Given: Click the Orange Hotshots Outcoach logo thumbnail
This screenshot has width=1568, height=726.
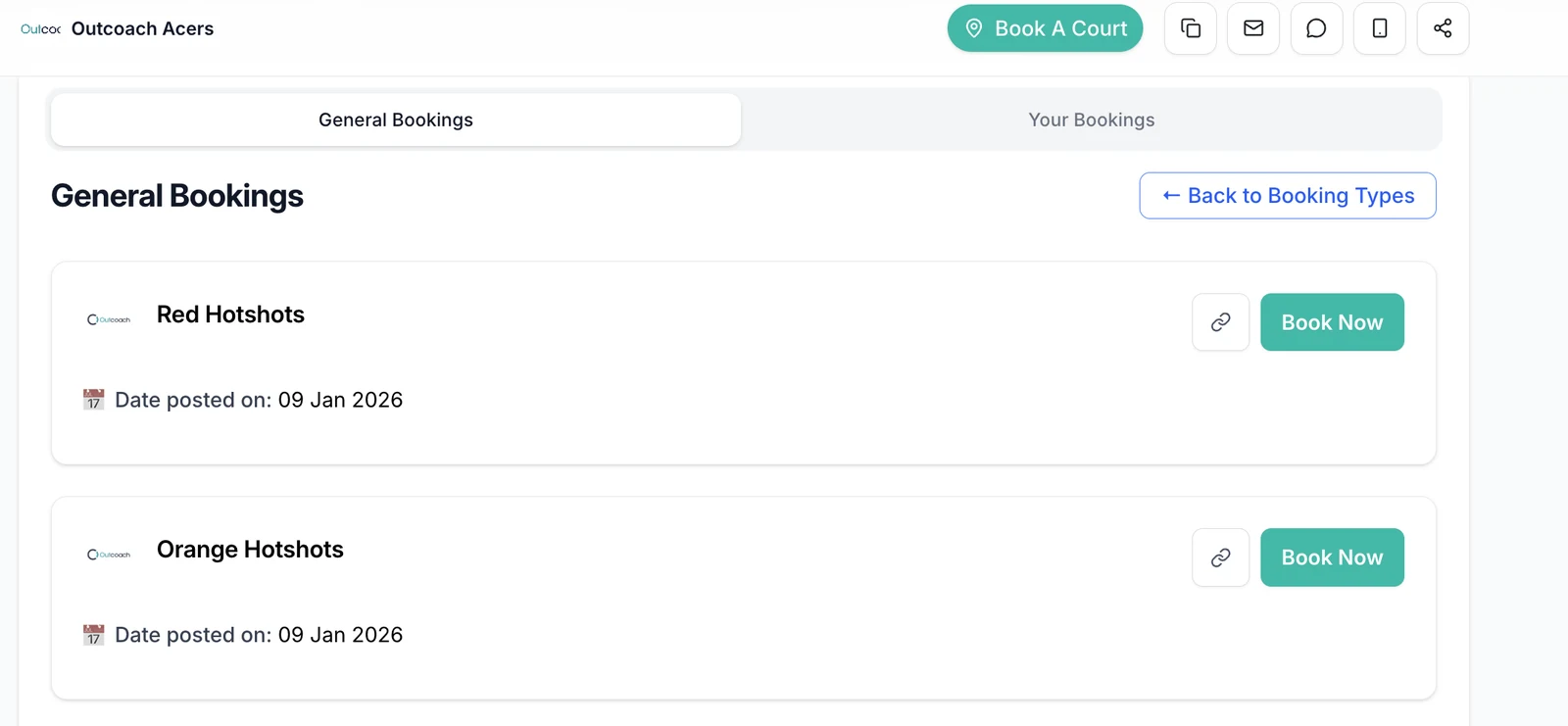Looking at the screenshot, I should point(109,555).
